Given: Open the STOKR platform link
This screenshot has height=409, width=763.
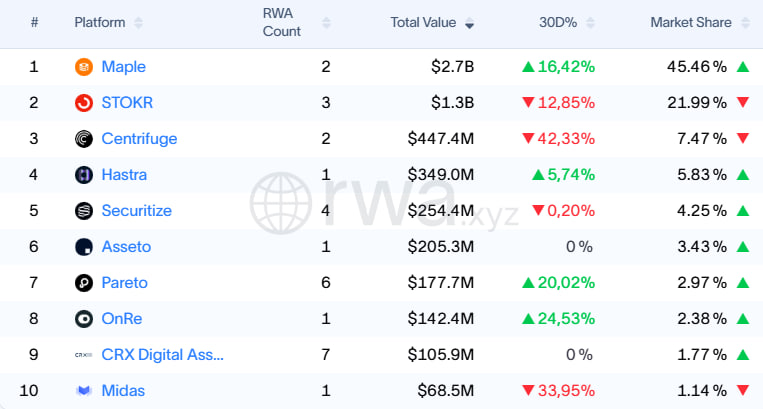Looking at the screenshot, I should pyautogui.click(x=127, y=103).
